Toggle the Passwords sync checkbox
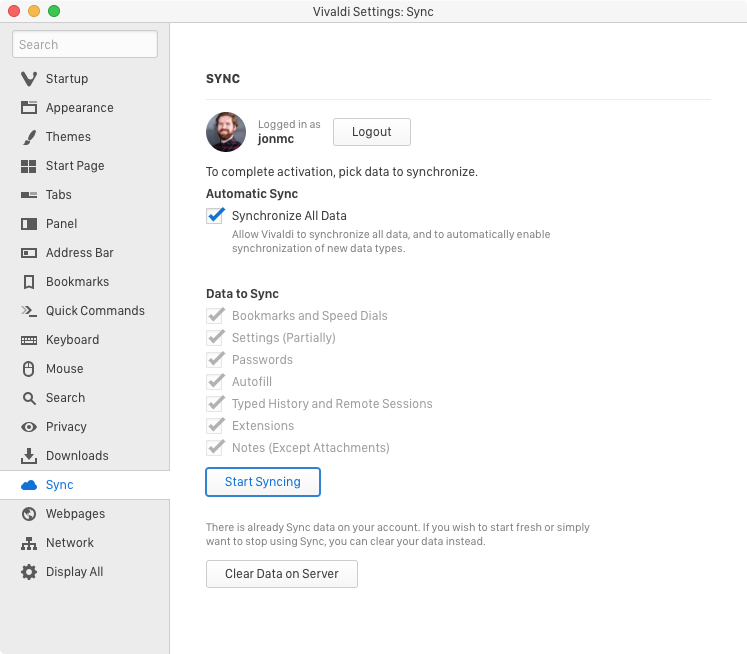 pos(215,360)
